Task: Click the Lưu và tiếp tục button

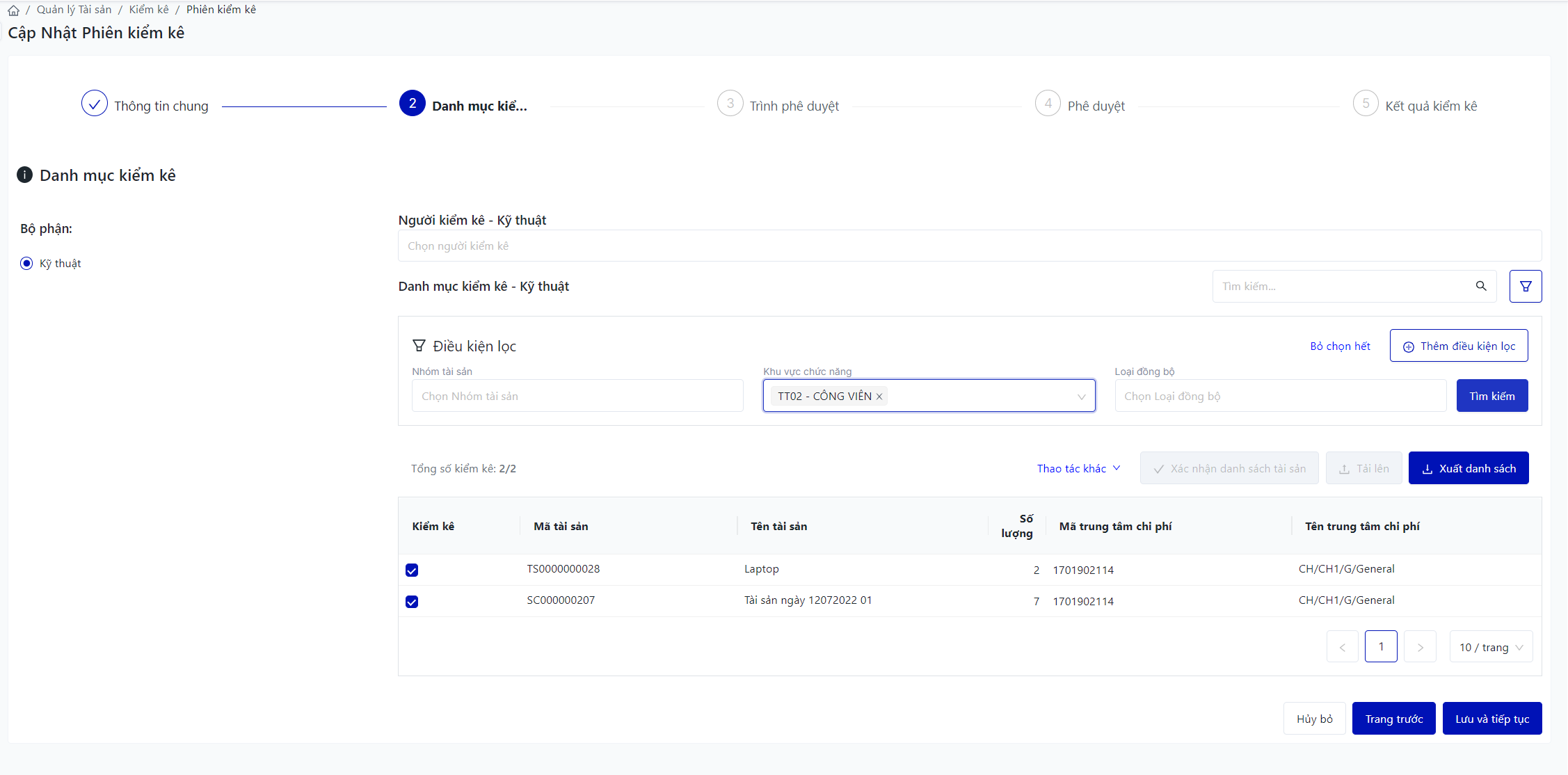Action: pyautogui.click(x=1491, y=719)
